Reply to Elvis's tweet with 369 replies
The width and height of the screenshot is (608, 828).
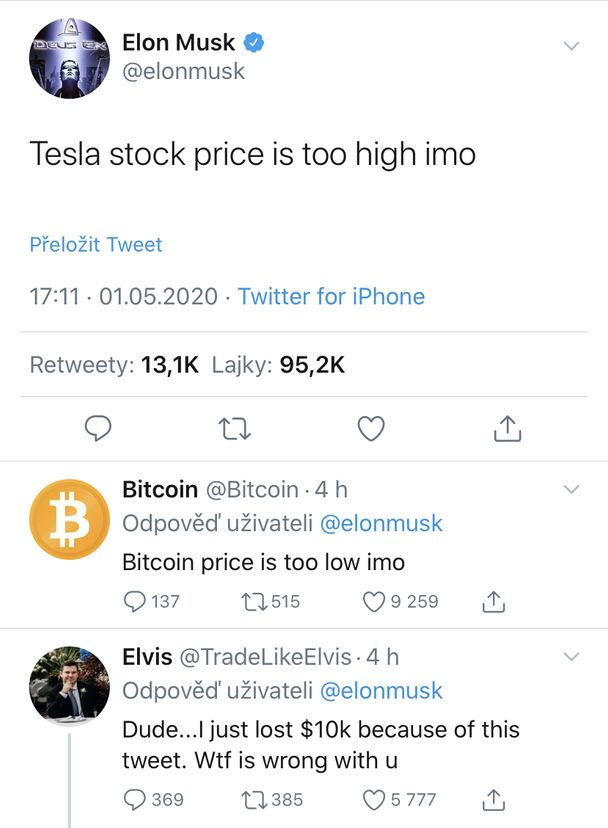(x=134, y=799)
